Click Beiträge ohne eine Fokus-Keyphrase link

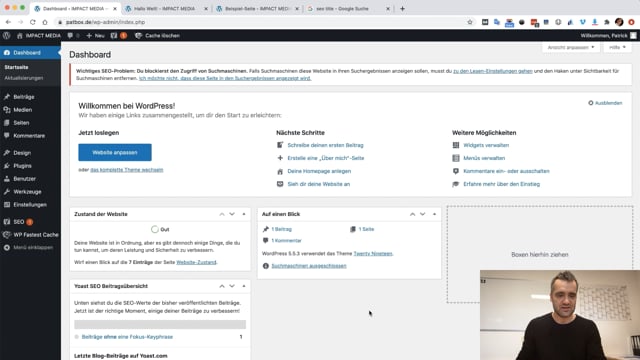(127, 337)
